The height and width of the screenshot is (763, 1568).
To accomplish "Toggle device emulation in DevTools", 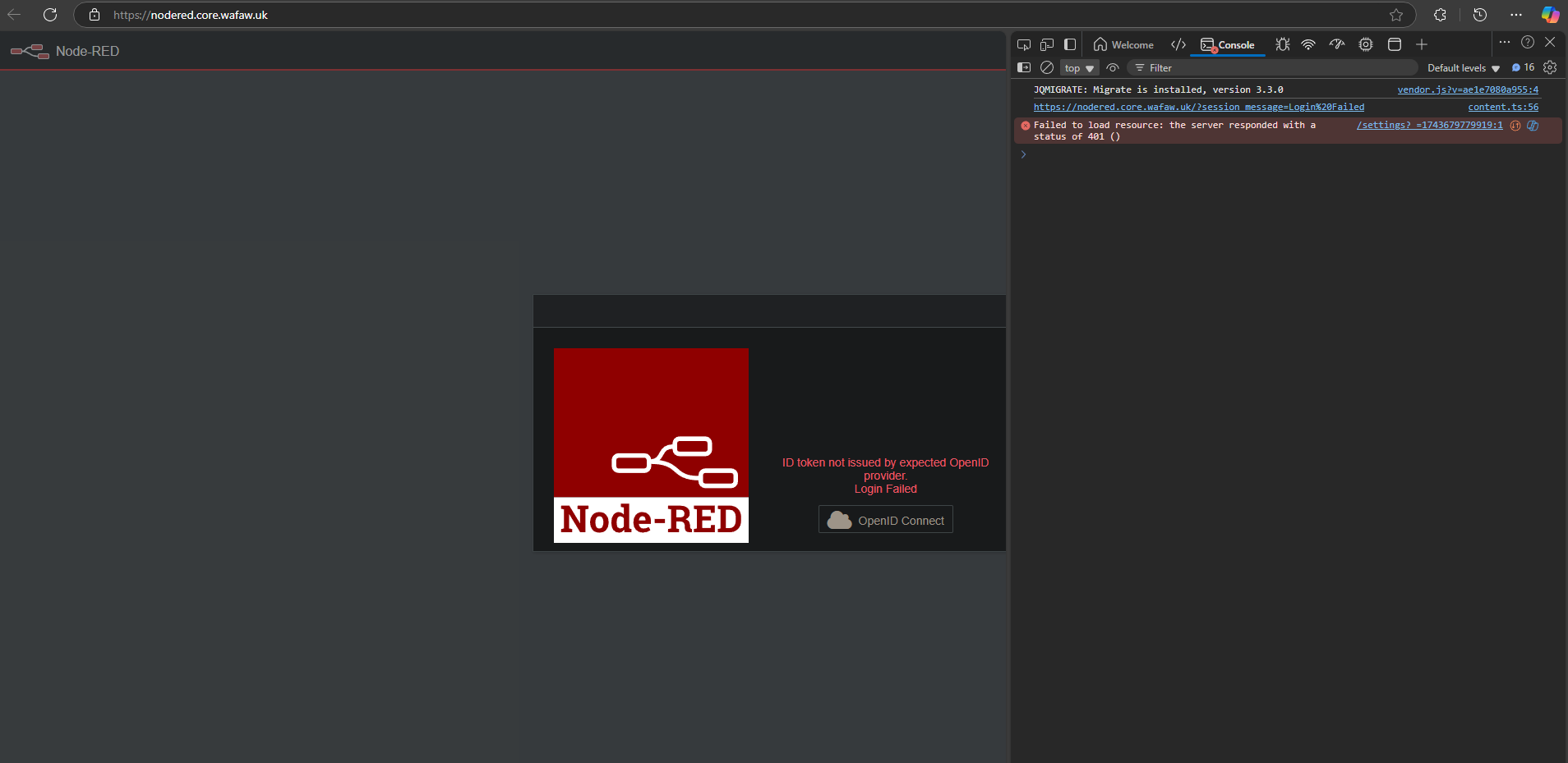I will pyautogui.click(x=1047, y=44).
